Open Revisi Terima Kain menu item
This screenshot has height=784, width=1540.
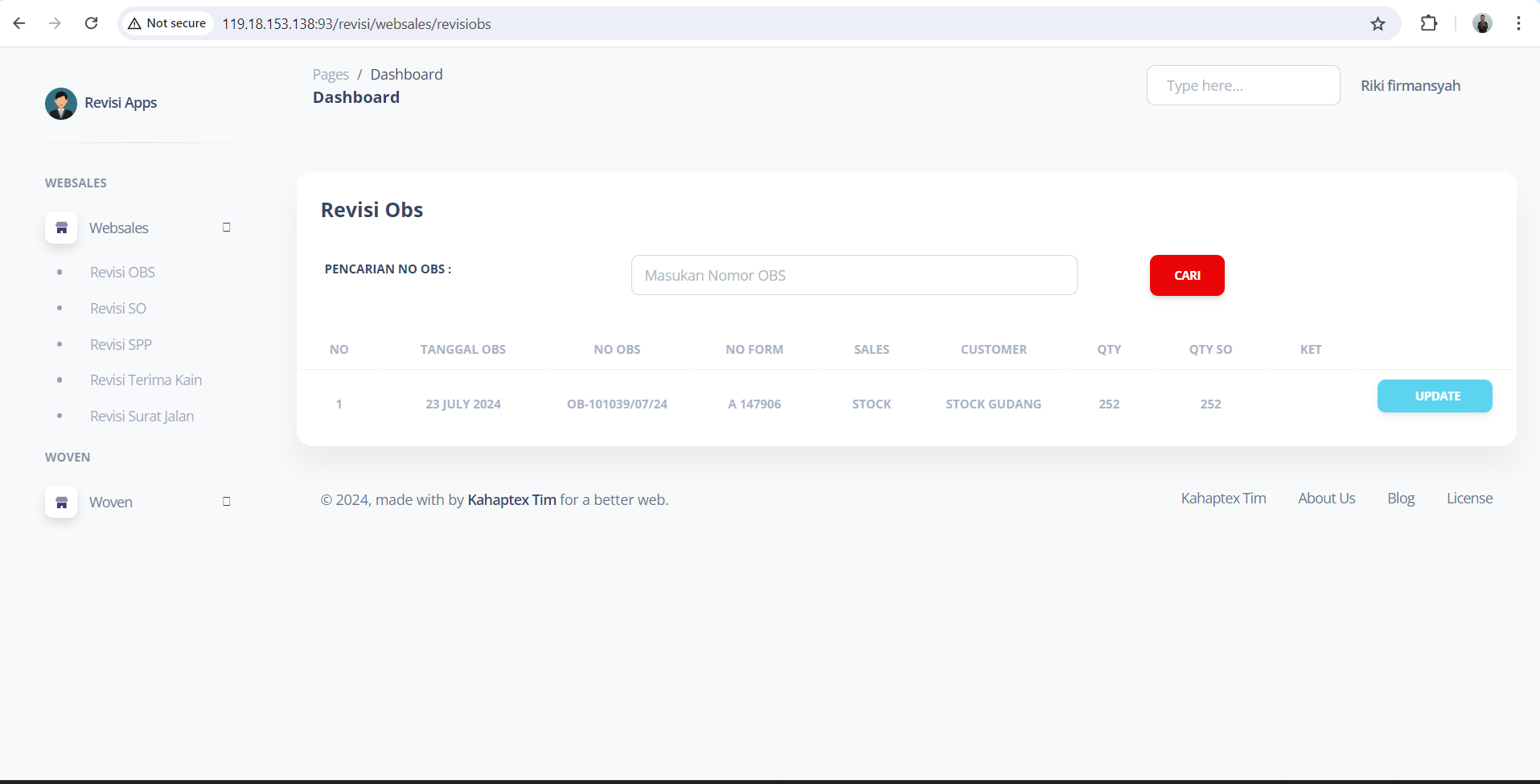pos(146,380)
